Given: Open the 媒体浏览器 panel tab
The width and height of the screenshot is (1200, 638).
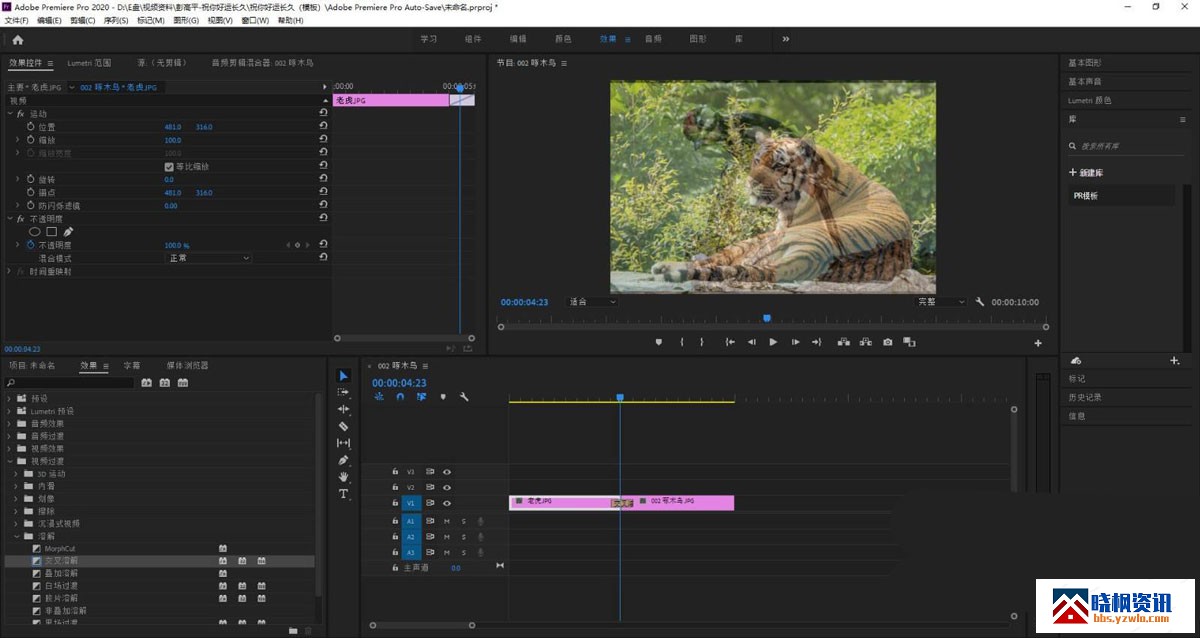Looking at the screenshot, I should 188,366.
